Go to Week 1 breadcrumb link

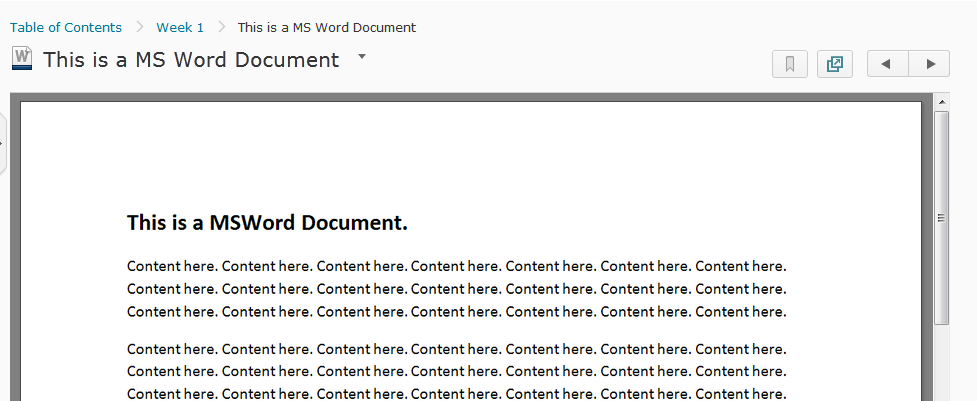(x=180, y=27)
